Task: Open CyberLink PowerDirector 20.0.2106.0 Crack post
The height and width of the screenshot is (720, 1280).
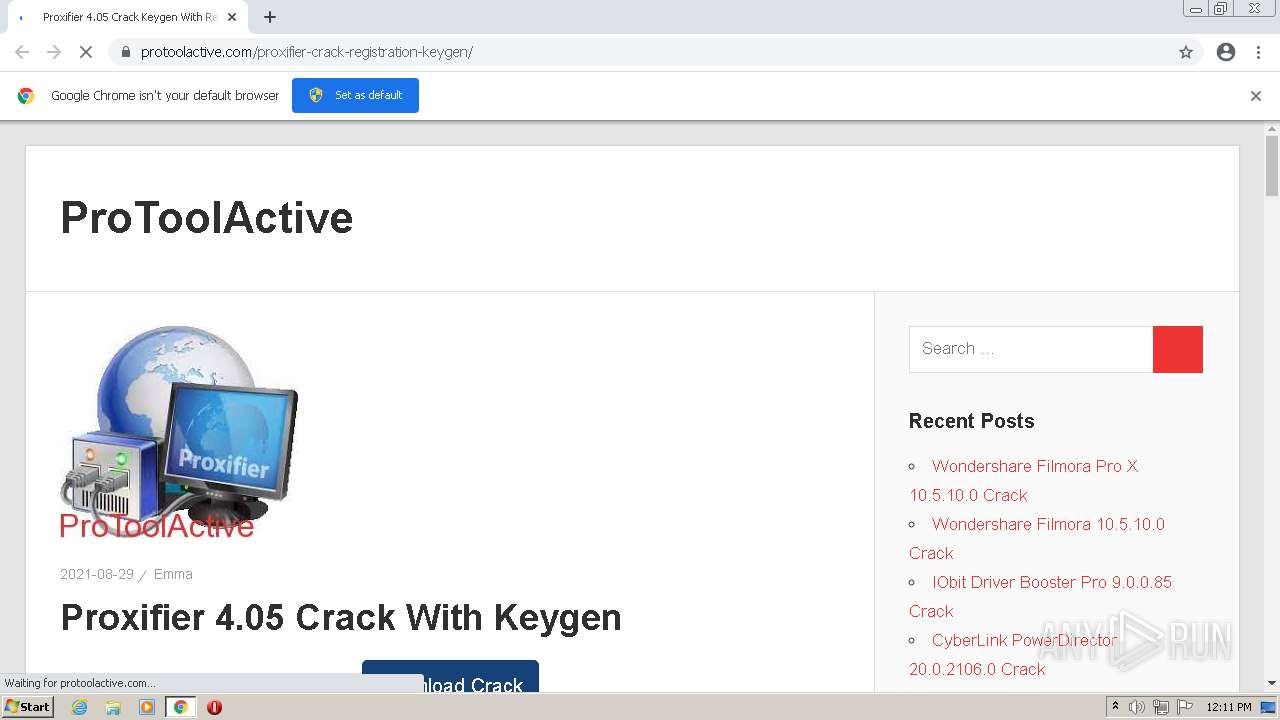Action: 1014,654
